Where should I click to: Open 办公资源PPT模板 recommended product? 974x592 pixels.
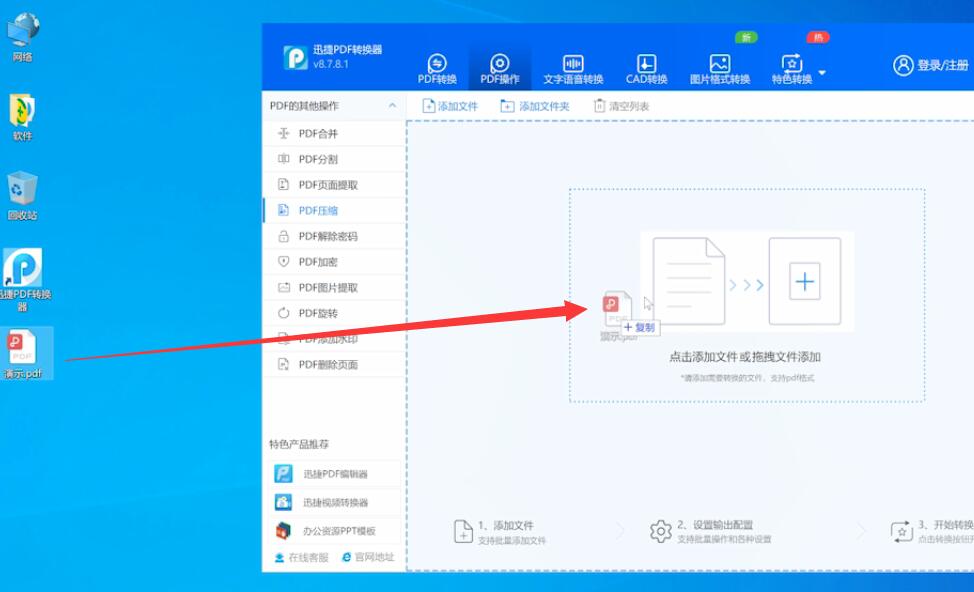[334, 531]
